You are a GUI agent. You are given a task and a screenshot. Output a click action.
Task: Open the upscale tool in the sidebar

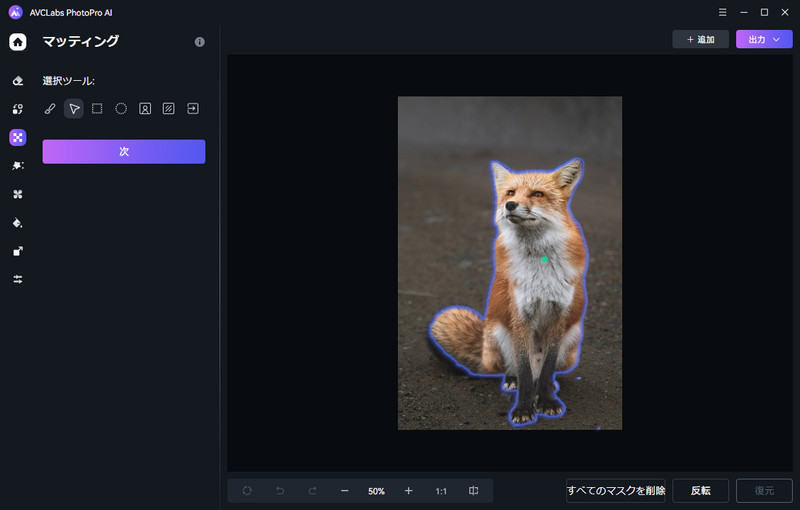click(x=18, y=251)
